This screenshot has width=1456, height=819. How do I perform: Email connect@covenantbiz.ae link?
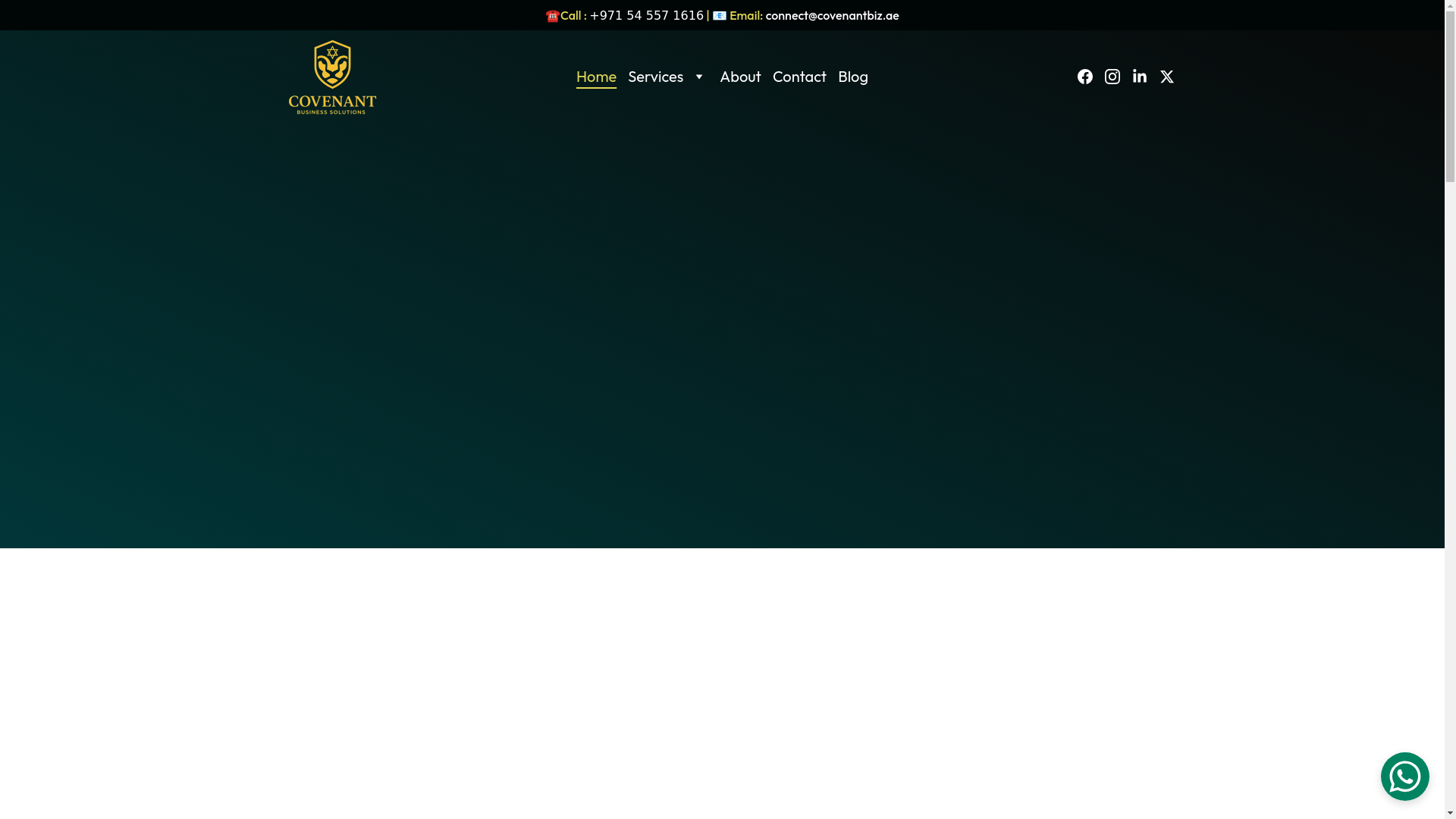click(x=832, y=15)
